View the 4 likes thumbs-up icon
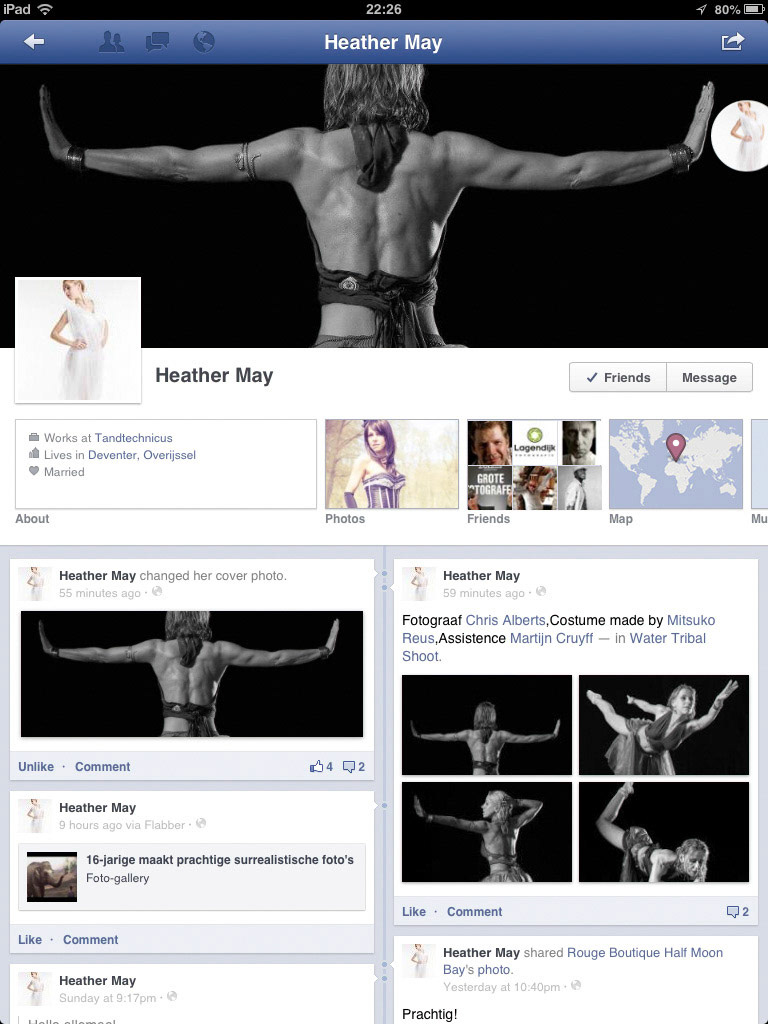This screenshot has width=768, height=1024. tap(321, 767)
